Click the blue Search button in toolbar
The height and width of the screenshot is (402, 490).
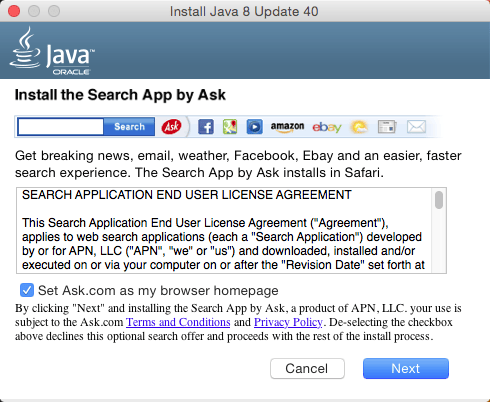pyautogui.click(x=129, y=127)
